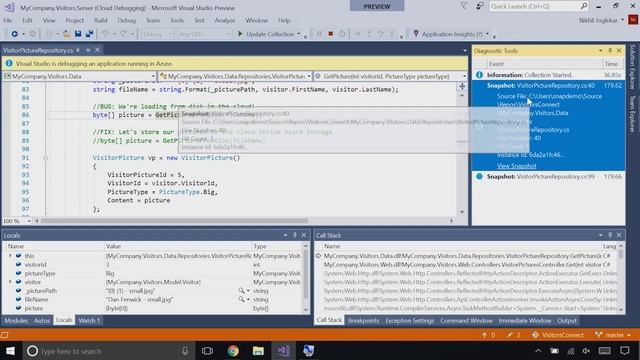Switch to the Exception Settings tab
Screen dimensions: 640x360
[x=410, y=320]
